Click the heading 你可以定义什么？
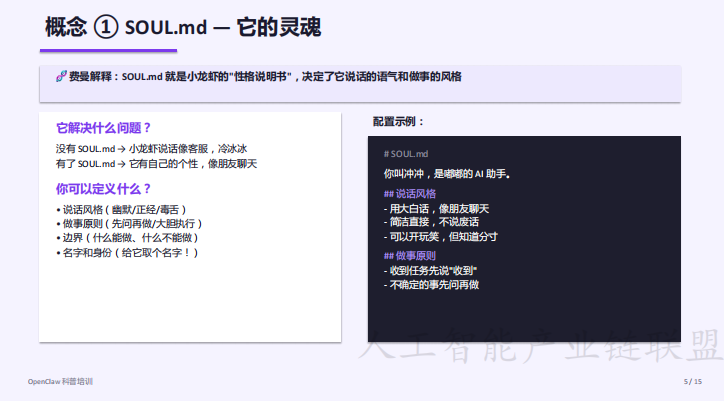724x401 pixels. (x=103, y=188)
